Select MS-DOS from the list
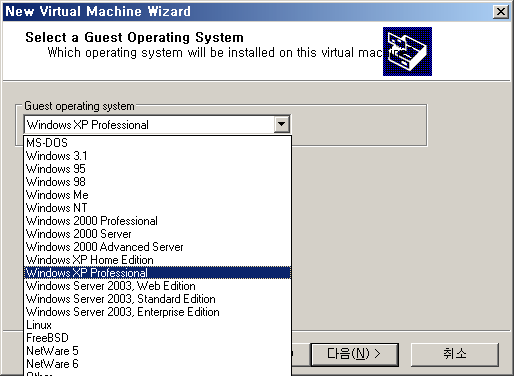Image resolution: width=514 pixels, height=376 pixels. pyautogui.click(x=157, y=143)
